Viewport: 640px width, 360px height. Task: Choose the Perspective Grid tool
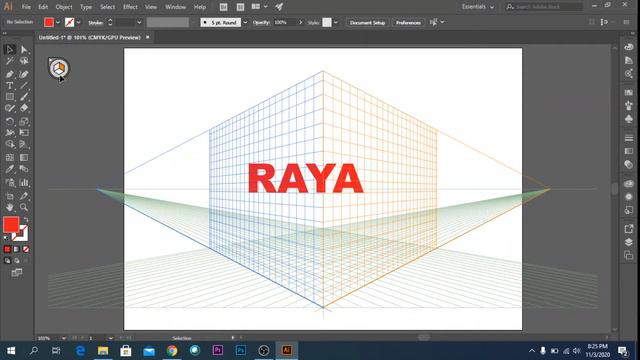[x=24, y=144]
